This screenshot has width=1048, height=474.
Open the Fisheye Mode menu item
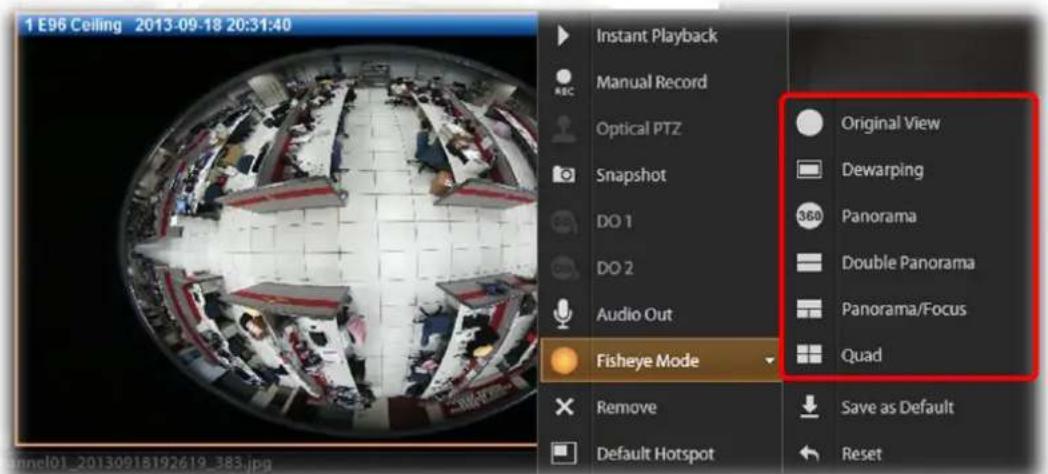pos(661,360)
